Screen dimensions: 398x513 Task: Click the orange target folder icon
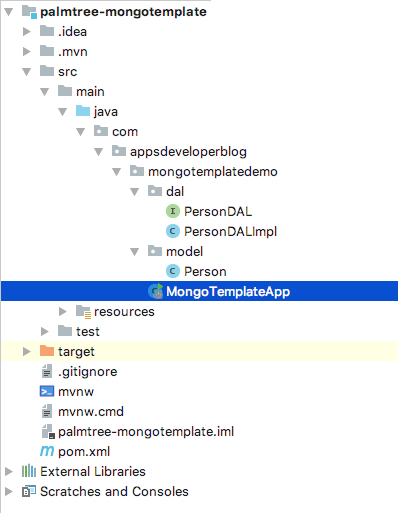click(47, 351)
